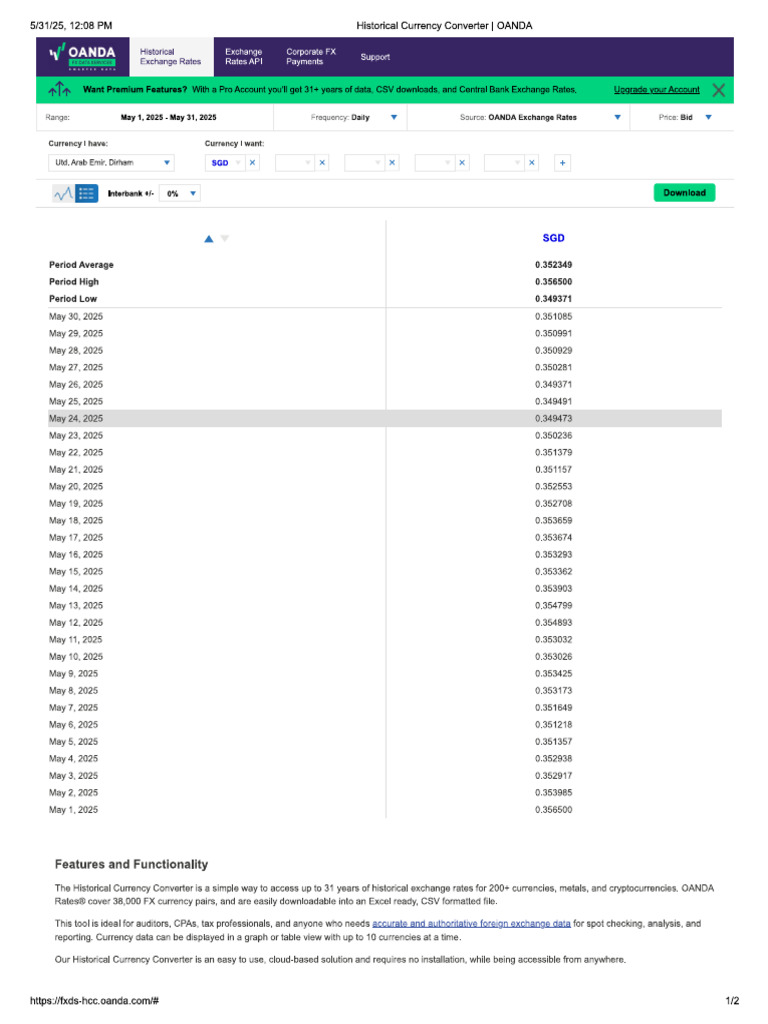Click the arrows icon in green banner
768x1024 pixels.
pyautogui.click(x=59, y=91)
